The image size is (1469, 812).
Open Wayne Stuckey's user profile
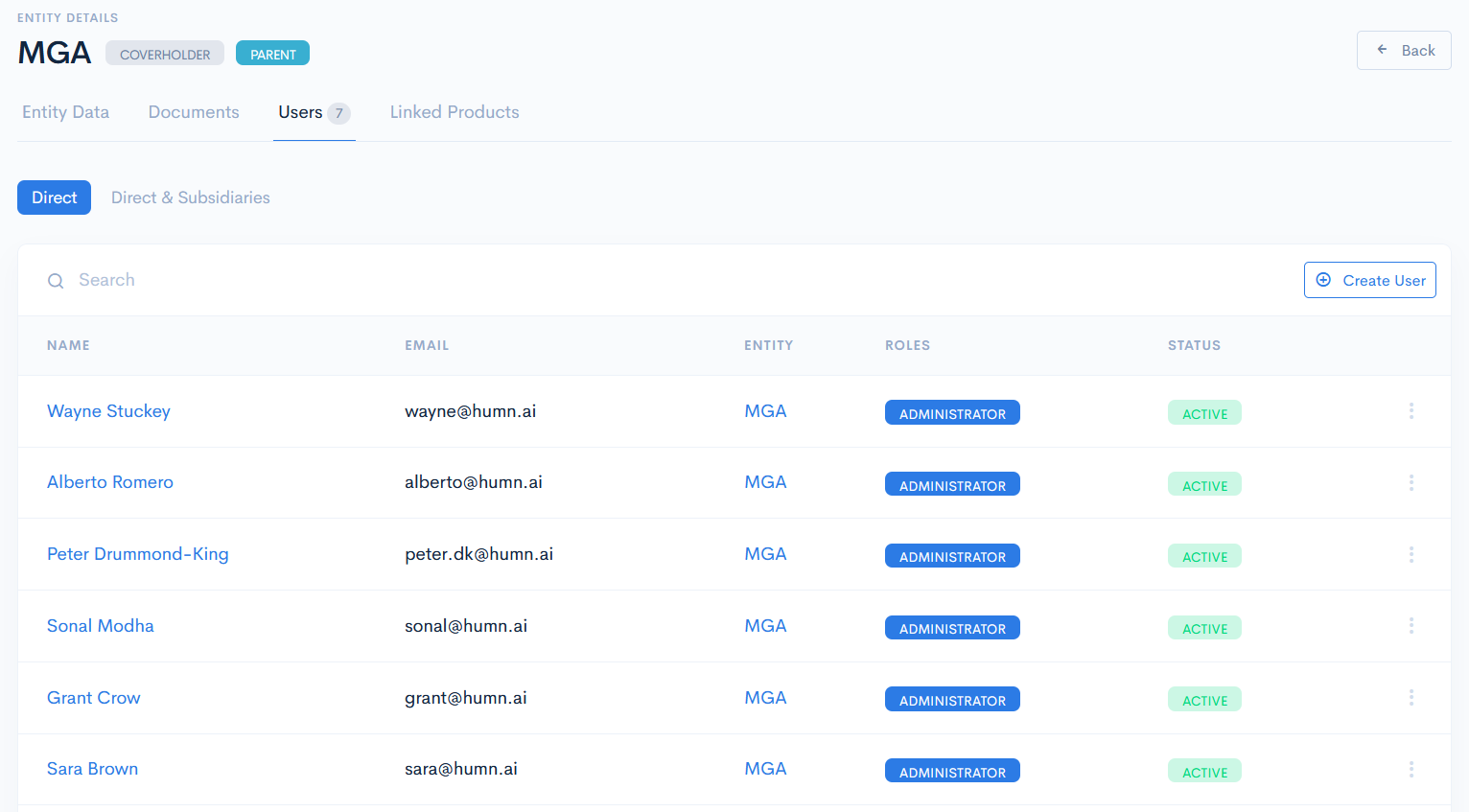[x=108, y=410]
